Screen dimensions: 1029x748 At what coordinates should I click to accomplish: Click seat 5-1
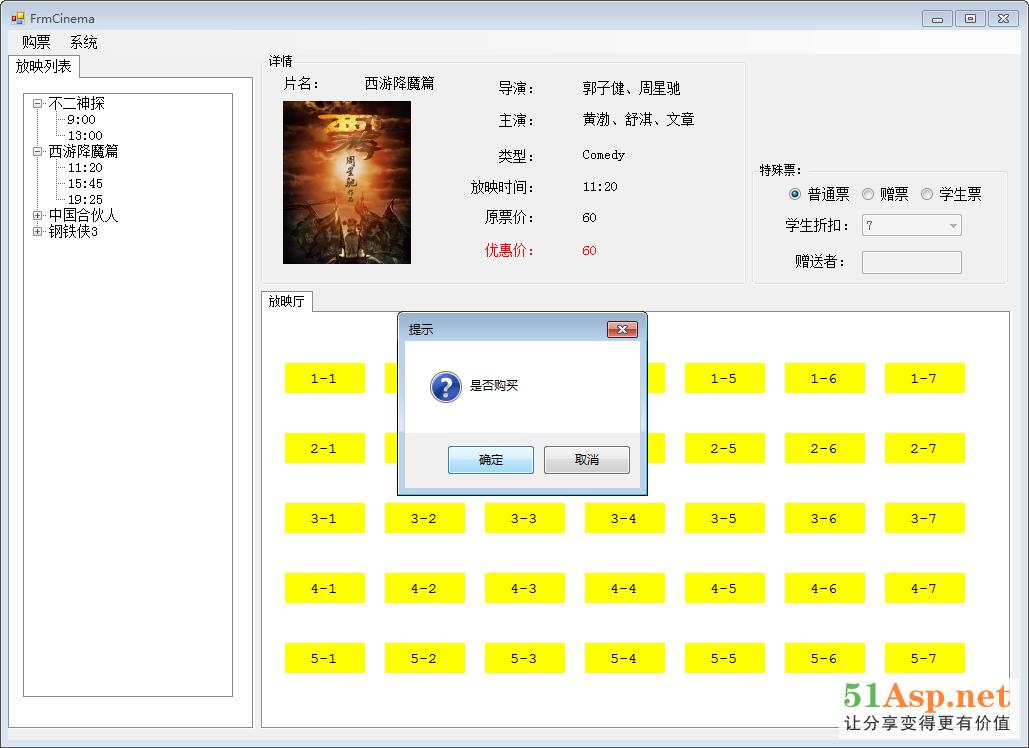(x=324, y=658)
